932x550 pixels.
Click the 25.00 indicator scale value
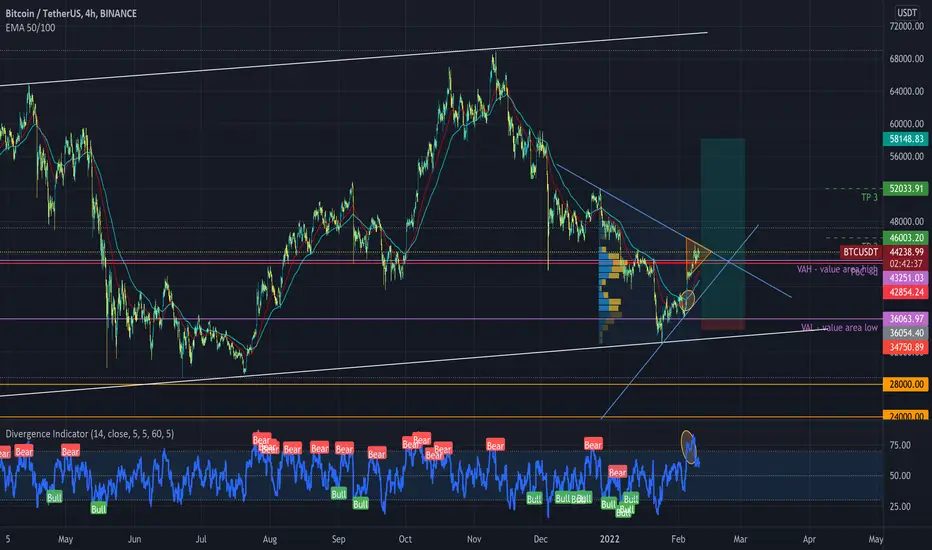899,507
